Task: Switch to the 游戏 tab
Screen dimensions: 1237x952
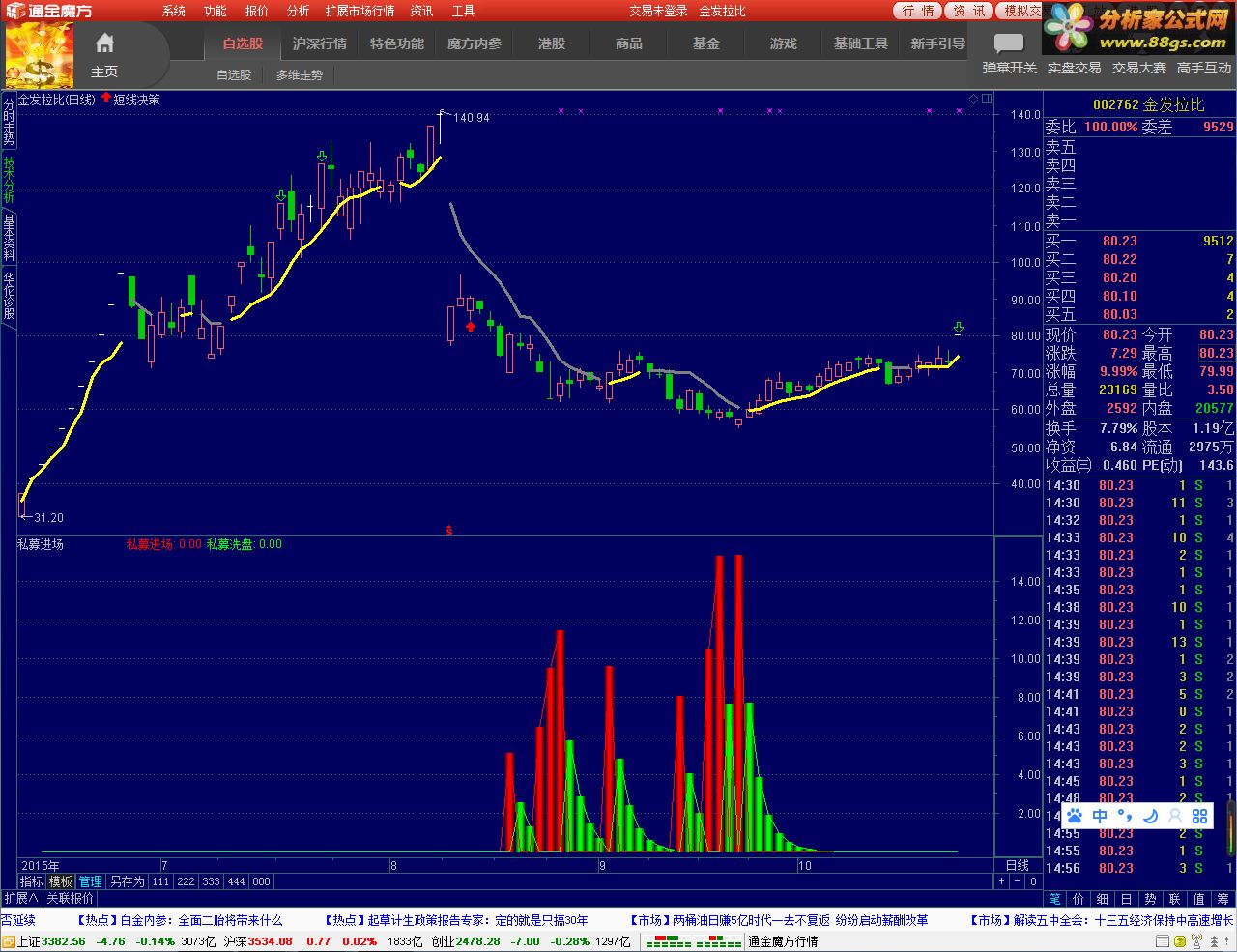Action: click(x=784, y=43)
